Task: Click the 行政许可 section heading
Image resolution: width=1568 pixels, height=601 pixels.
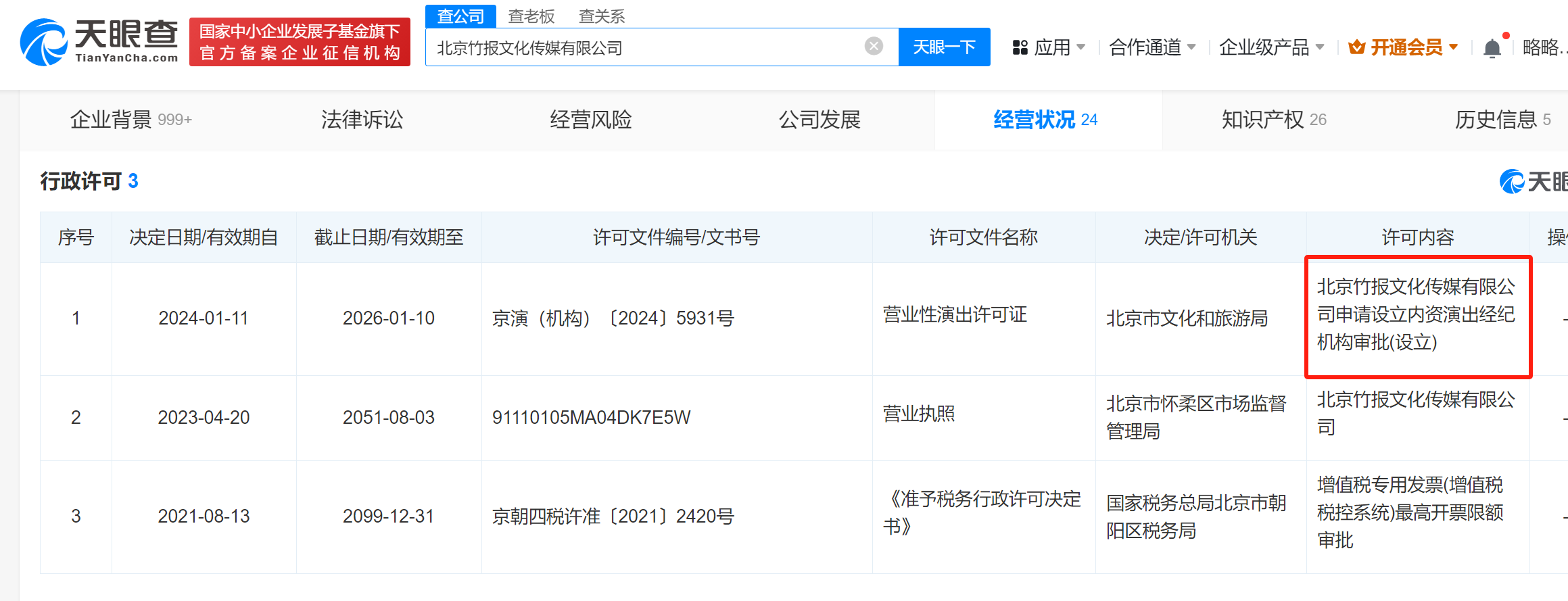Action: pos(89,181)
